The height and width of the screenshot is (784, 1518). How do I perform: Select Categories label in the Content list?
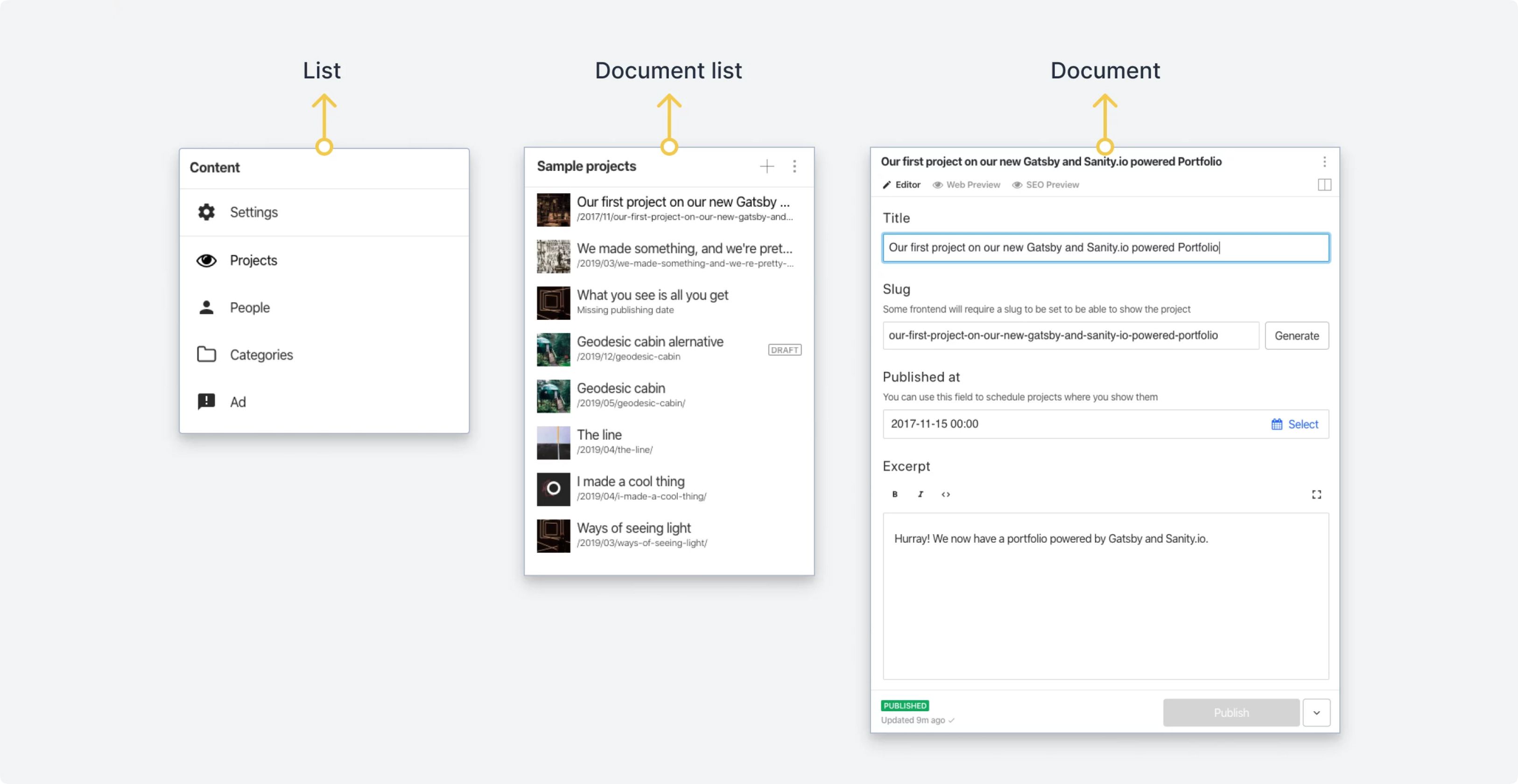pyautogui.click(x=261, y=355)
